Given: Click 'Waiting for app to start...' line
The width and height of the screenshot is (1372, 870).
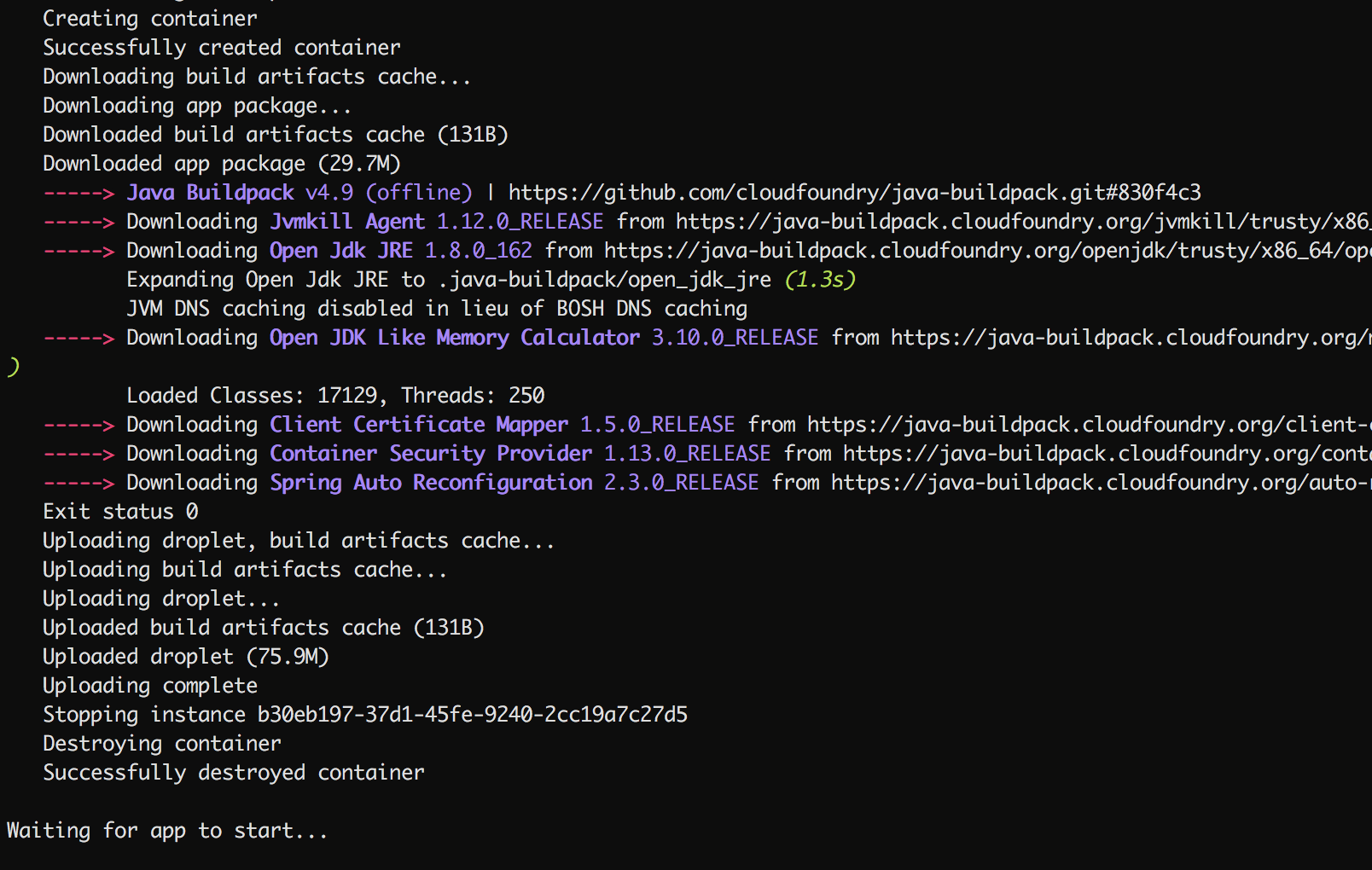Looking at the screenshot, I should tap(167, 831).
